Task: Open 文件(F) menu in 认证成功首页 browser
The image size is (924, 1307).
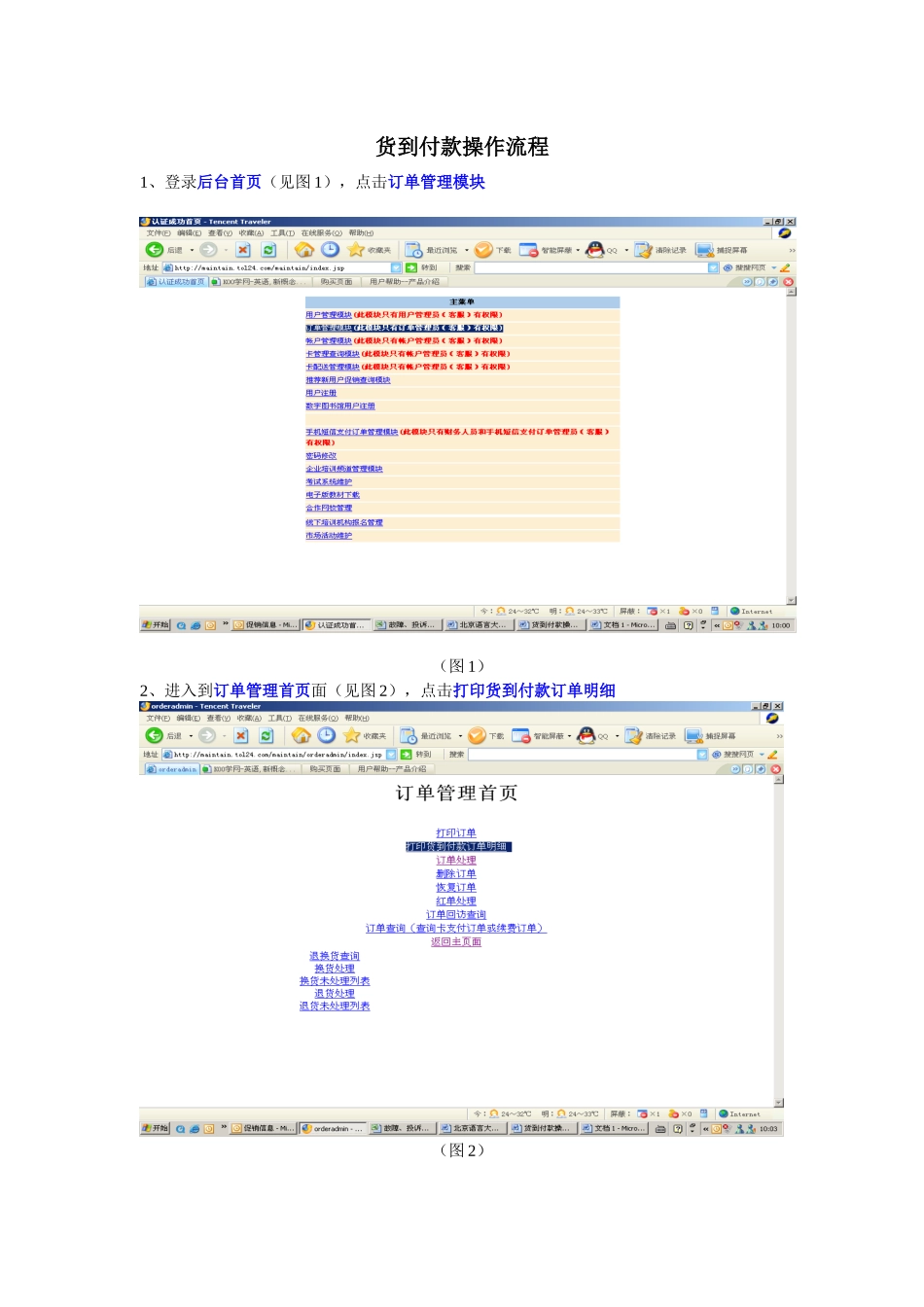Action: 159,233
